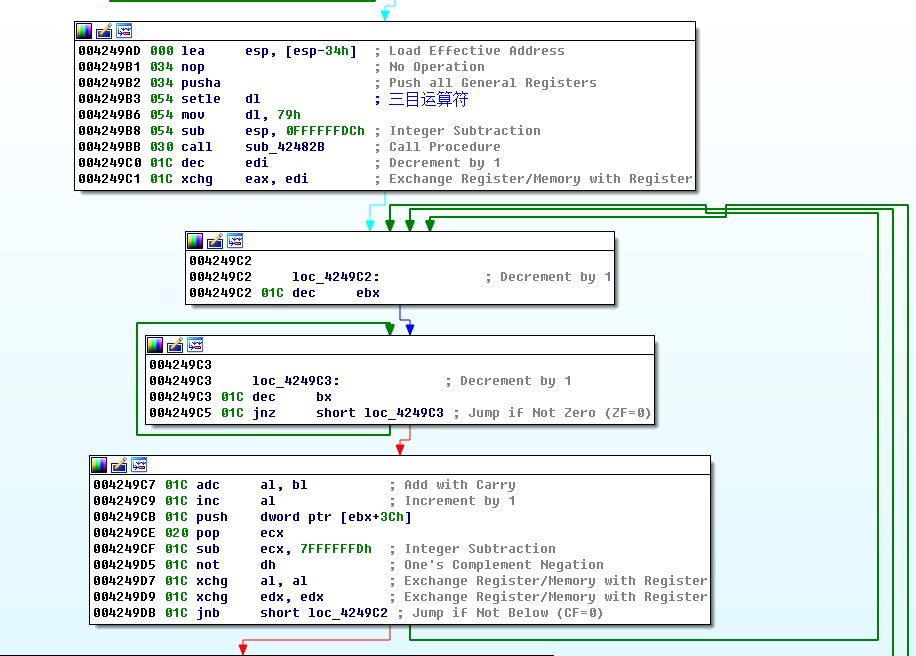Click the edit pencil icon on the loc_4249C2 block
Screen dimensions: 916x656
pos(215,241)
